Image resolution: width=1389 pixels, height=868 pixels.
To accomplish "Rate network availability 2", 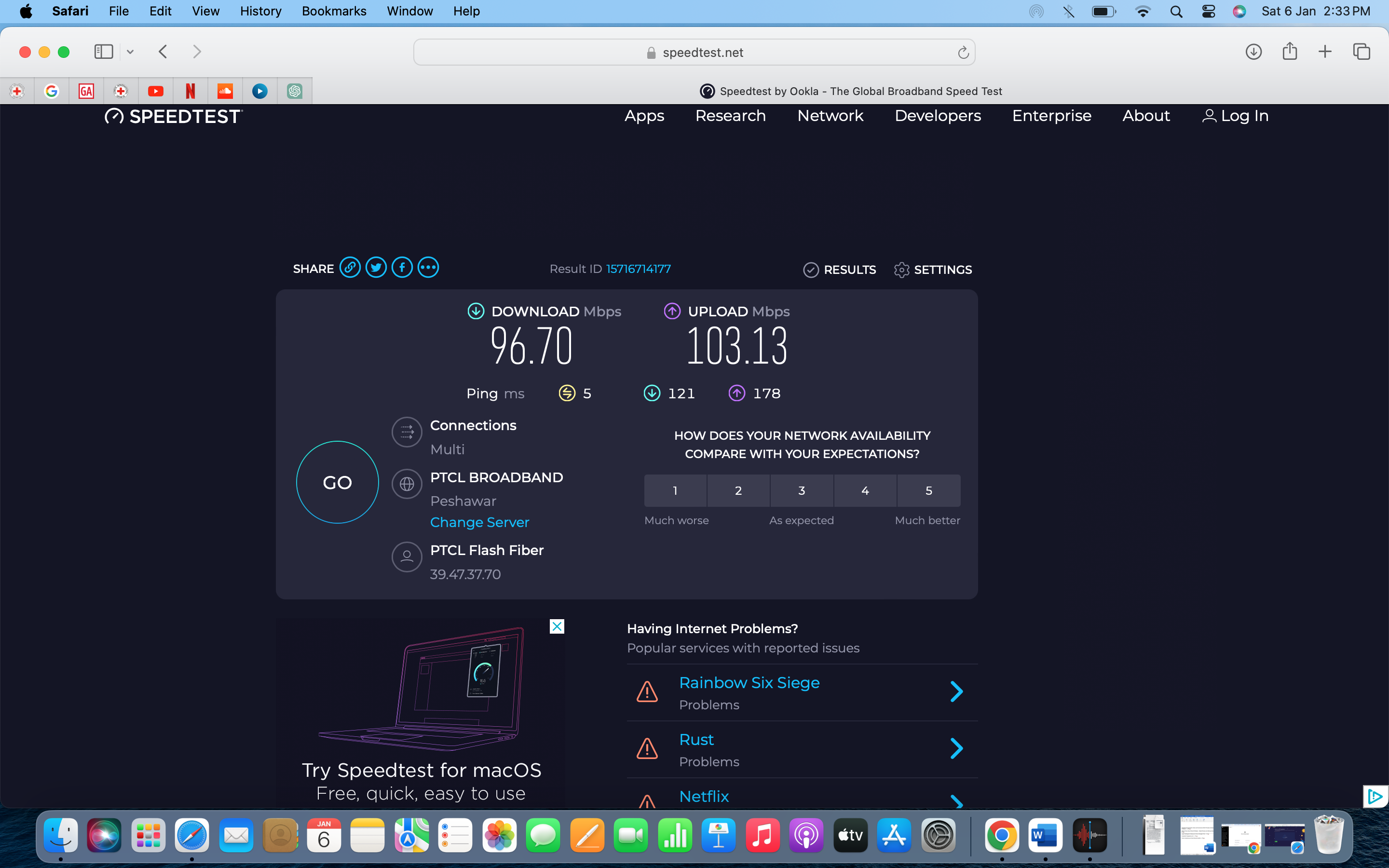I will coord(738,490).
